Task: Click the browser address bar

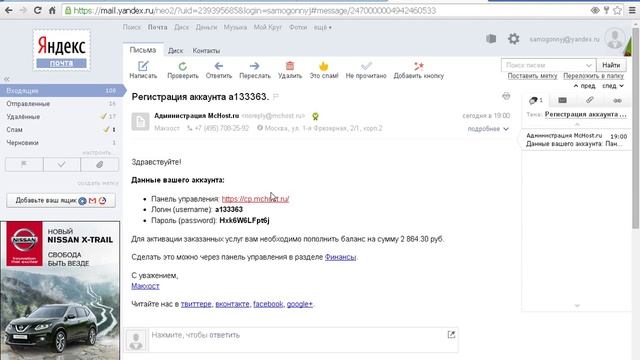Action: [327, 11]
